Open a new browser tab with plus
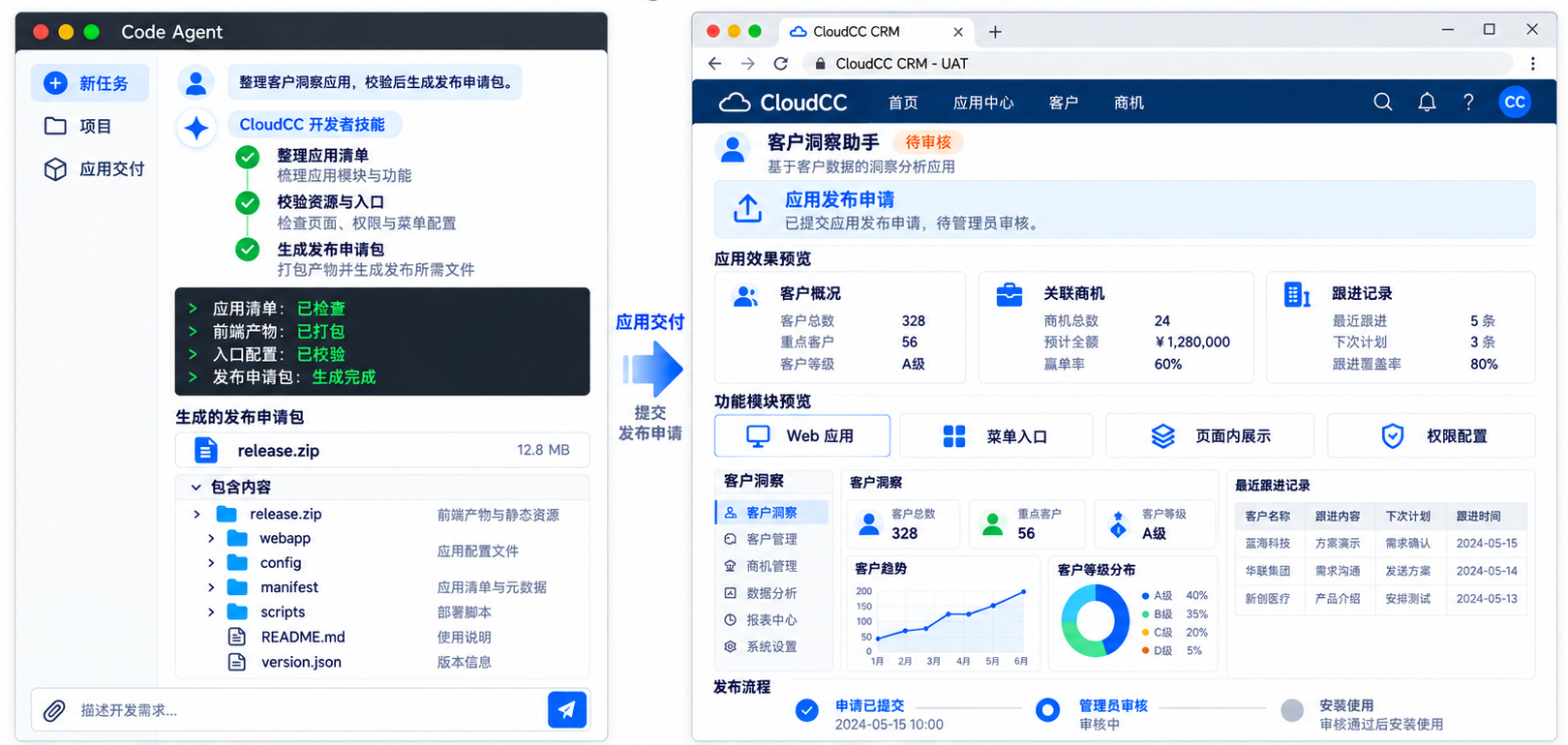This screenshot has height=745, width=1568. pyautogui.click(x=995, y=32)
